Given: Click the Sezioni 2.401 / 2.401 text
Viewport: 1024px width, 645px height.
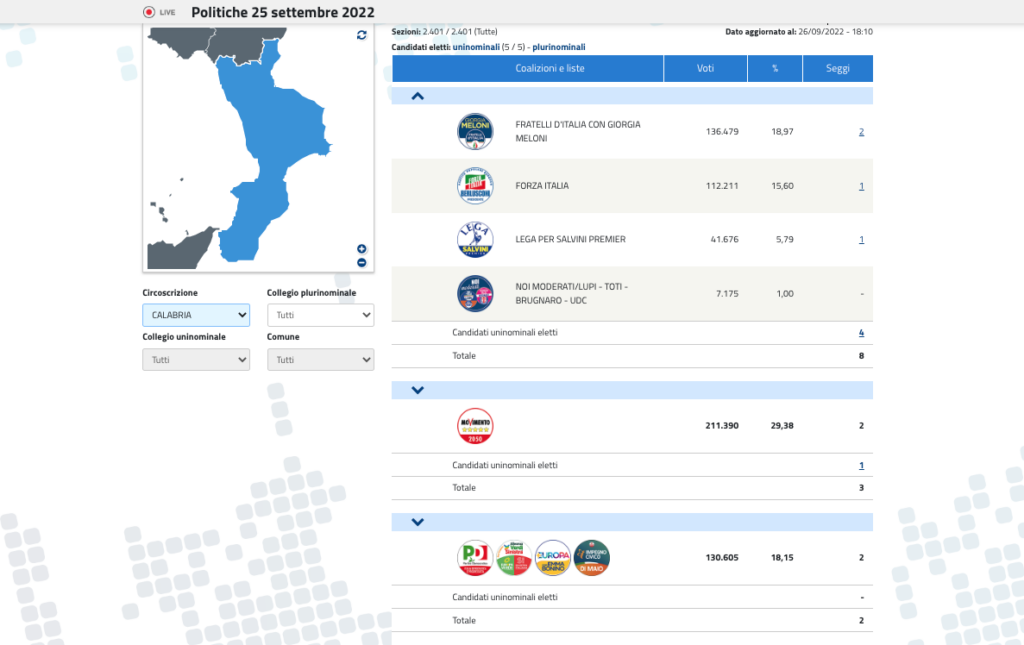Looking at the screenshot, I should tap(445, 31).
